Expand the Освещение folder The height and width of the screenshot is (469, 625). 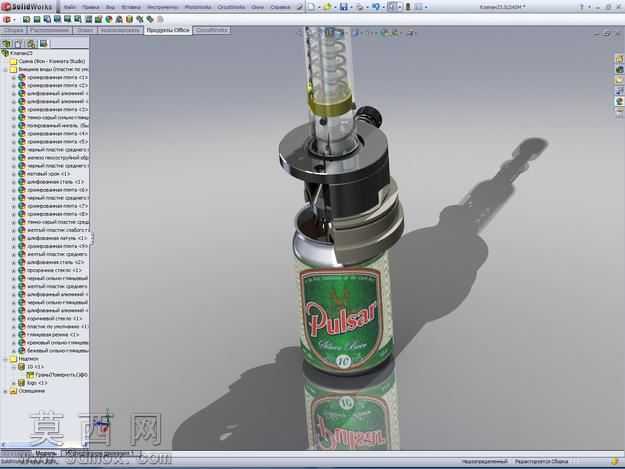(6, 391)
